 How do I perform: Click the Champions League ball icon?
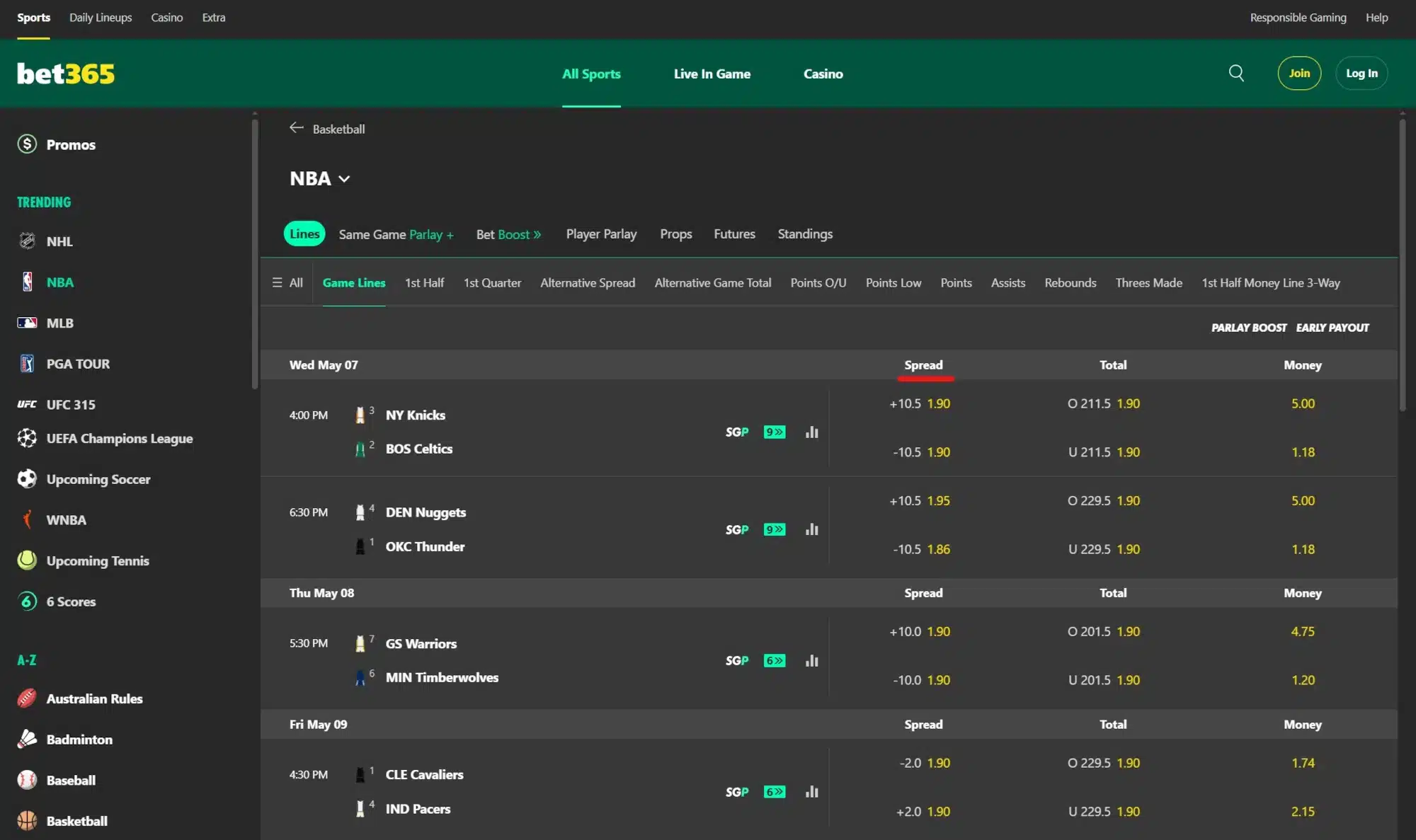point(27,438)
